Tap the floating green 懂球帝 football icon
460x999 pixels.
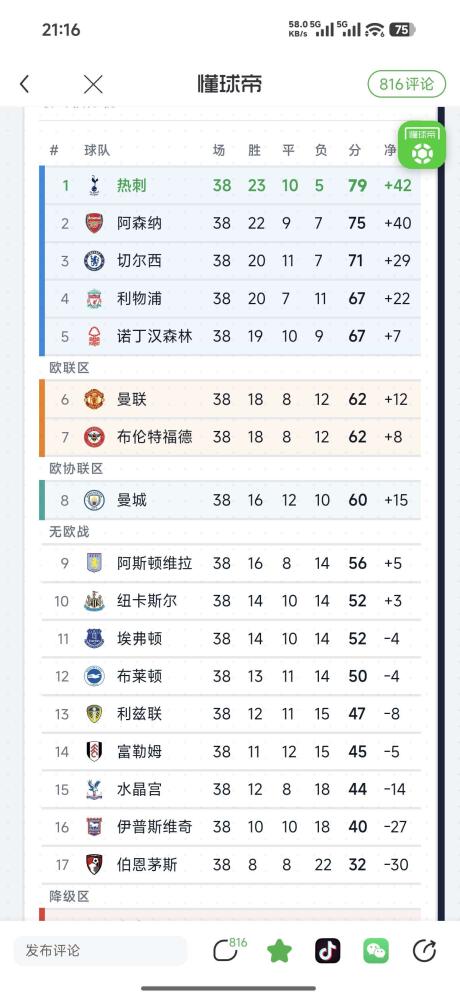pyautogui.click(x=420, y=145)
